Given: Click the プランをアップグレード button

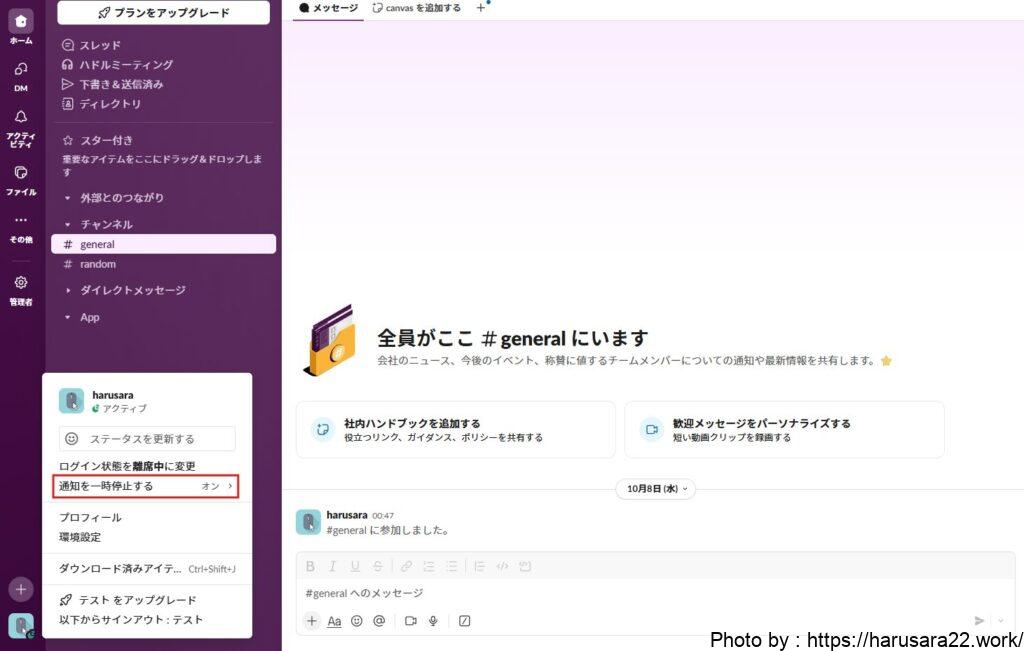Looking at the screenshot, I should [x=163, y=13].
